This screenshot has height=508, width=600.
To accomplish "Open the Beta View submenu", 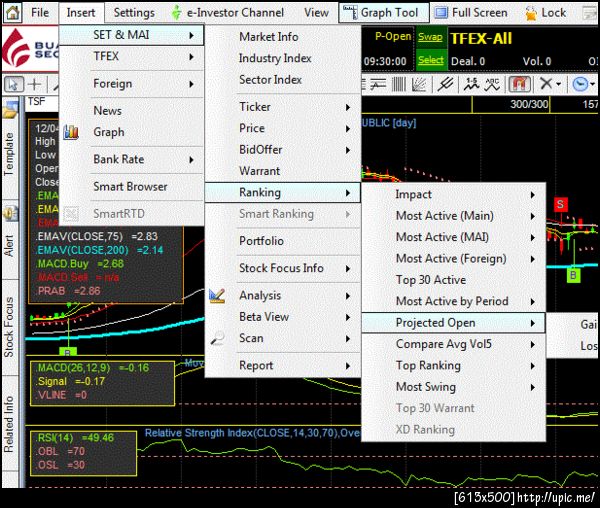I will [x=283, y=317].
